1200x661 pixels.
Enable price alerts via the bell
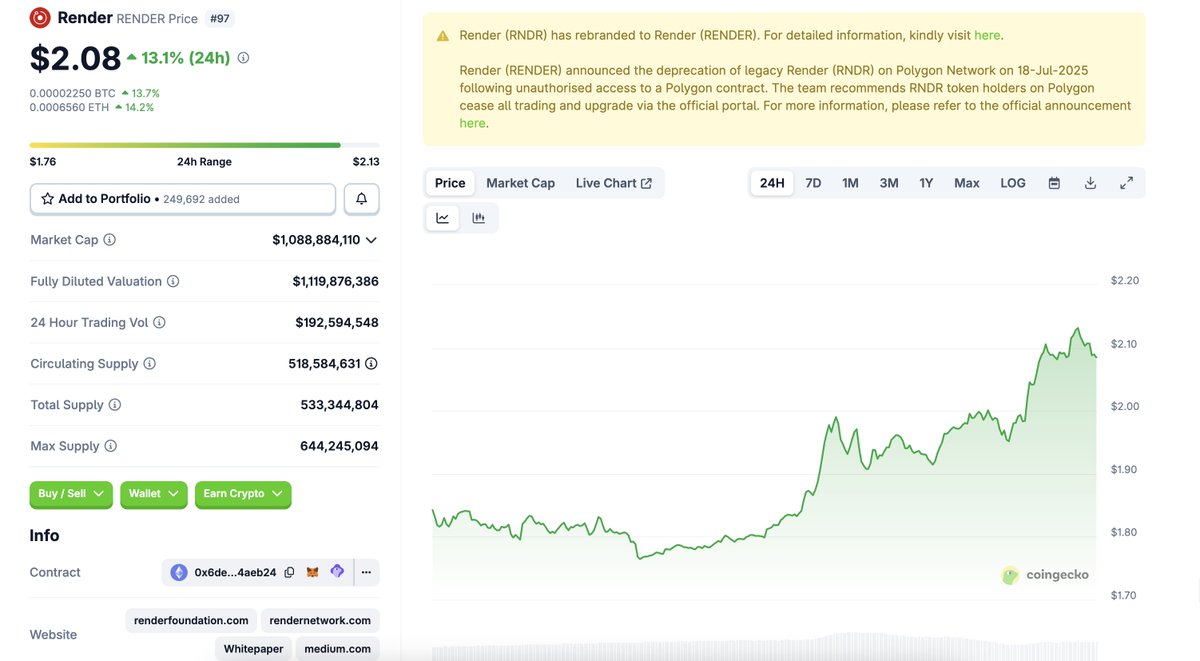tap(360, 198)
